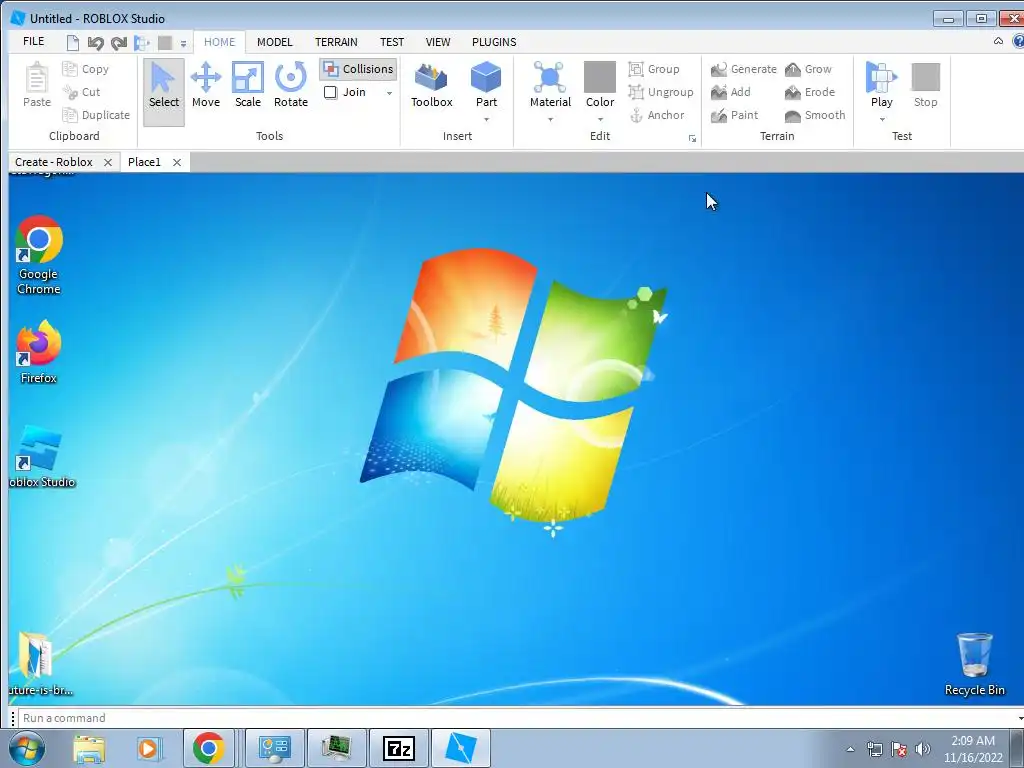Close the Create - Roblox tab
Image resolution: width=1024 pixels, height=768 pixels.
(x=108, y=162)
